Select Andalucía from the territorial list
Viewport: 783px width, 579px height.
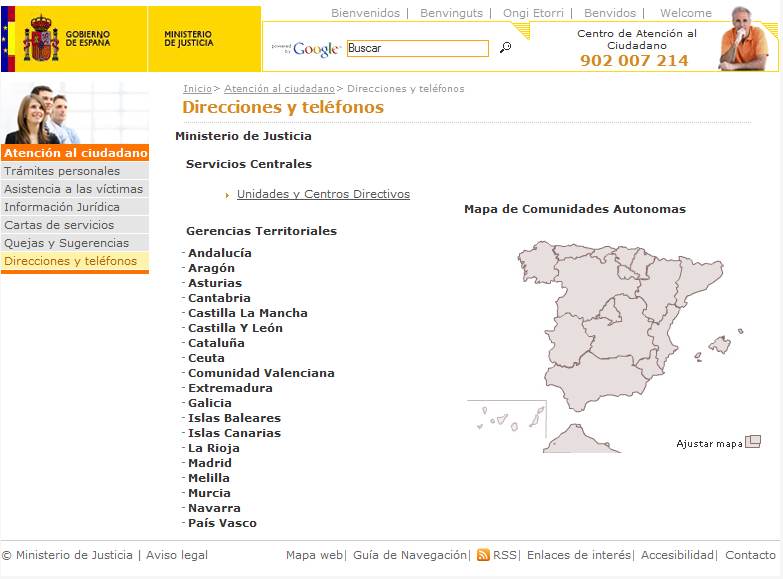pos(220,253)
